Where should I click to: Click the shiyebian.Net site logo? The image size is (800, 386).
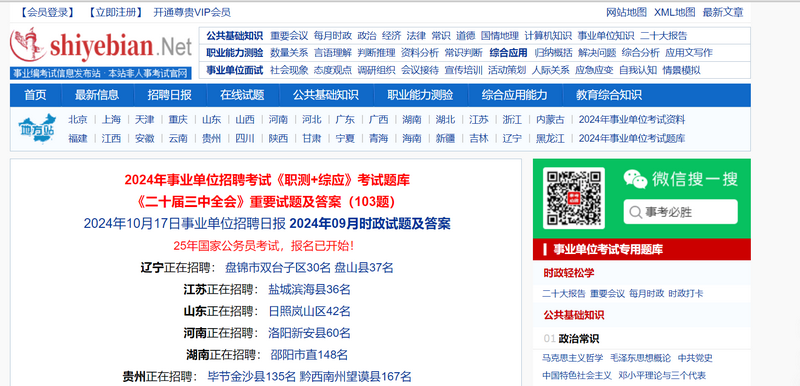click(101, 46)
